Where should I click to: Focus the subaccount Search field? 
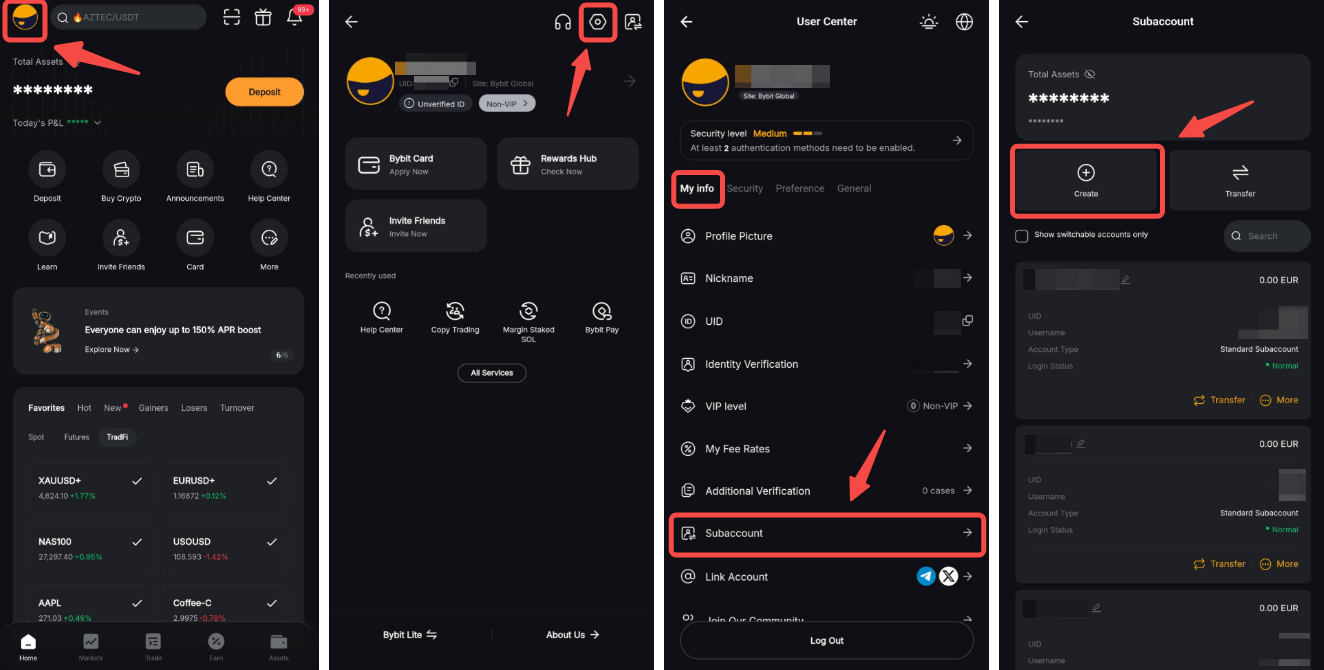pyautogui.click(x=1267, y=236)
